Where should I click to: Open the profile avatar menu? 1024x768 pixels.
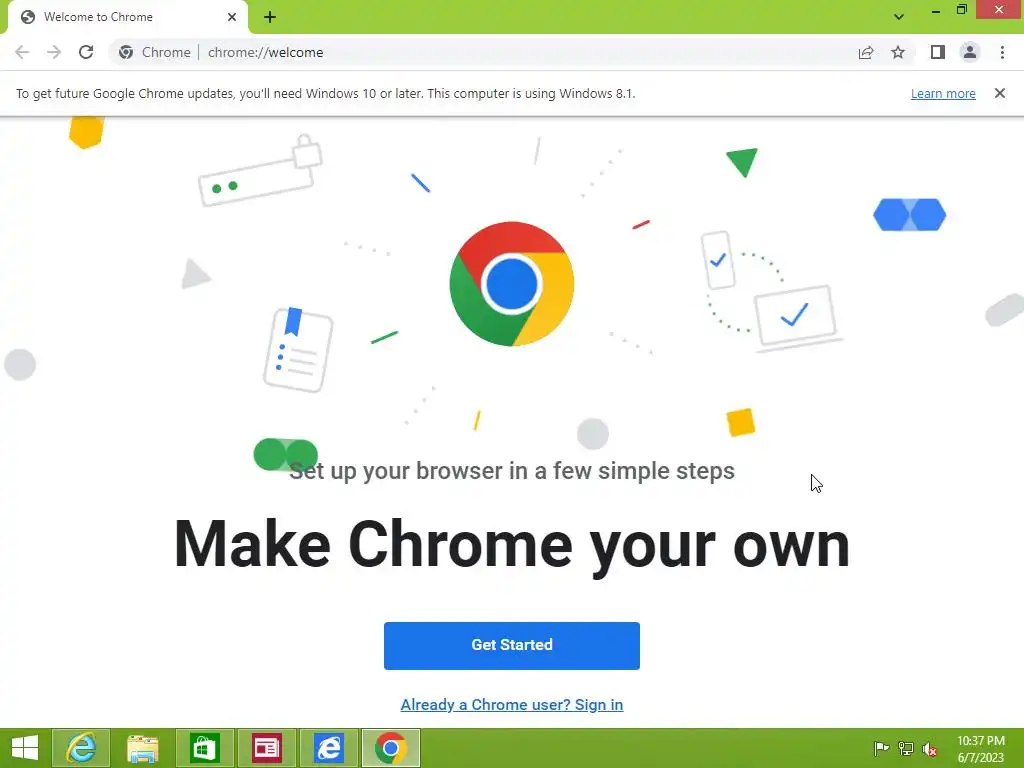coord(970,52)
